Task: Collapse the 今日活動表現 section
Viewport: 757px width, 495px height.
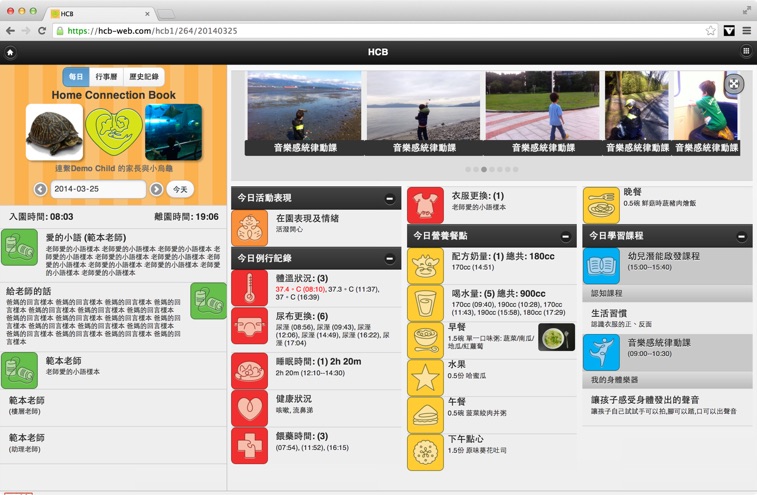Action: (x=390, y=198)
